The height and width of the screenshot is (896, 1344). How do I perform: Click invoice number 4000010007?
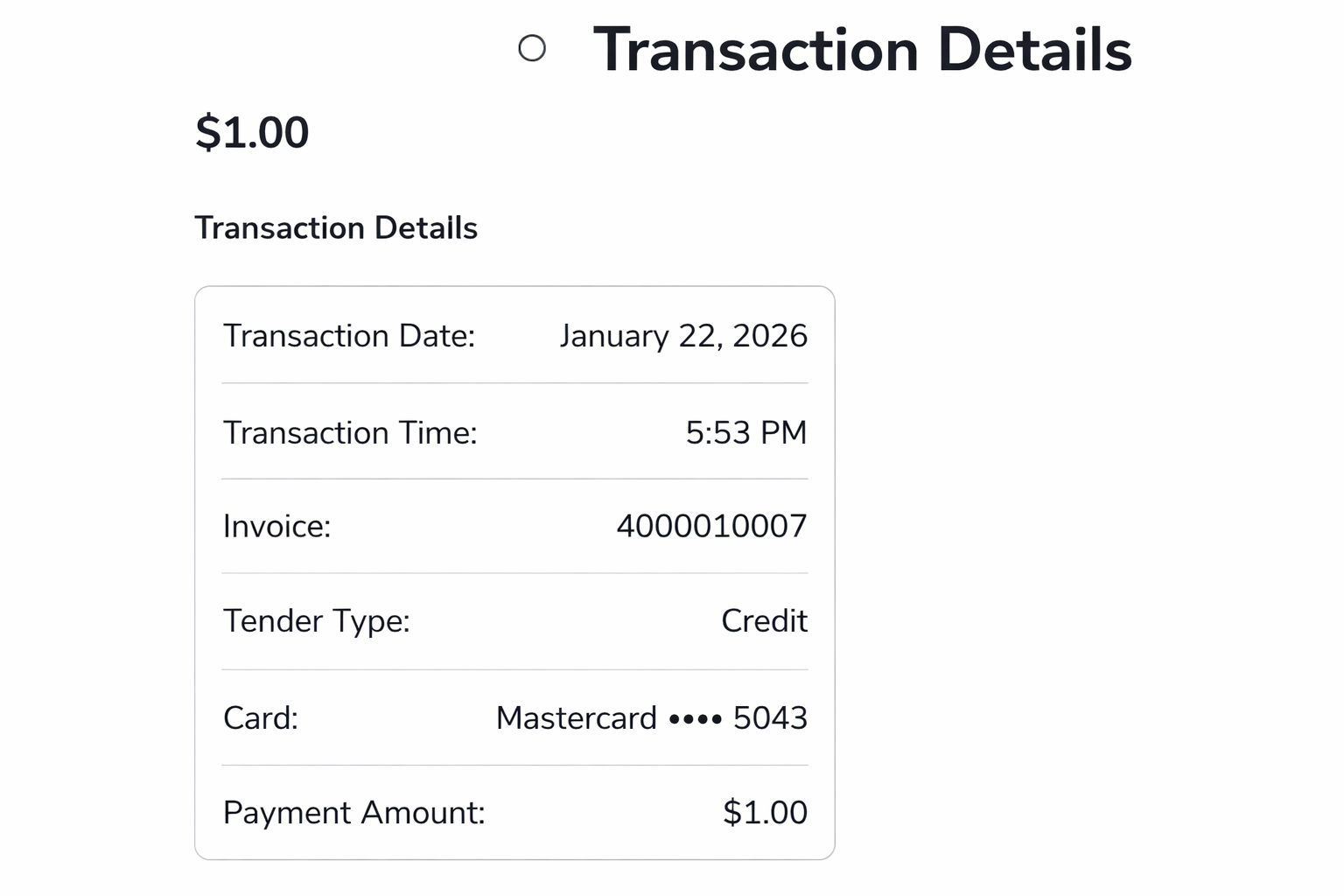(x=711, y=527)
